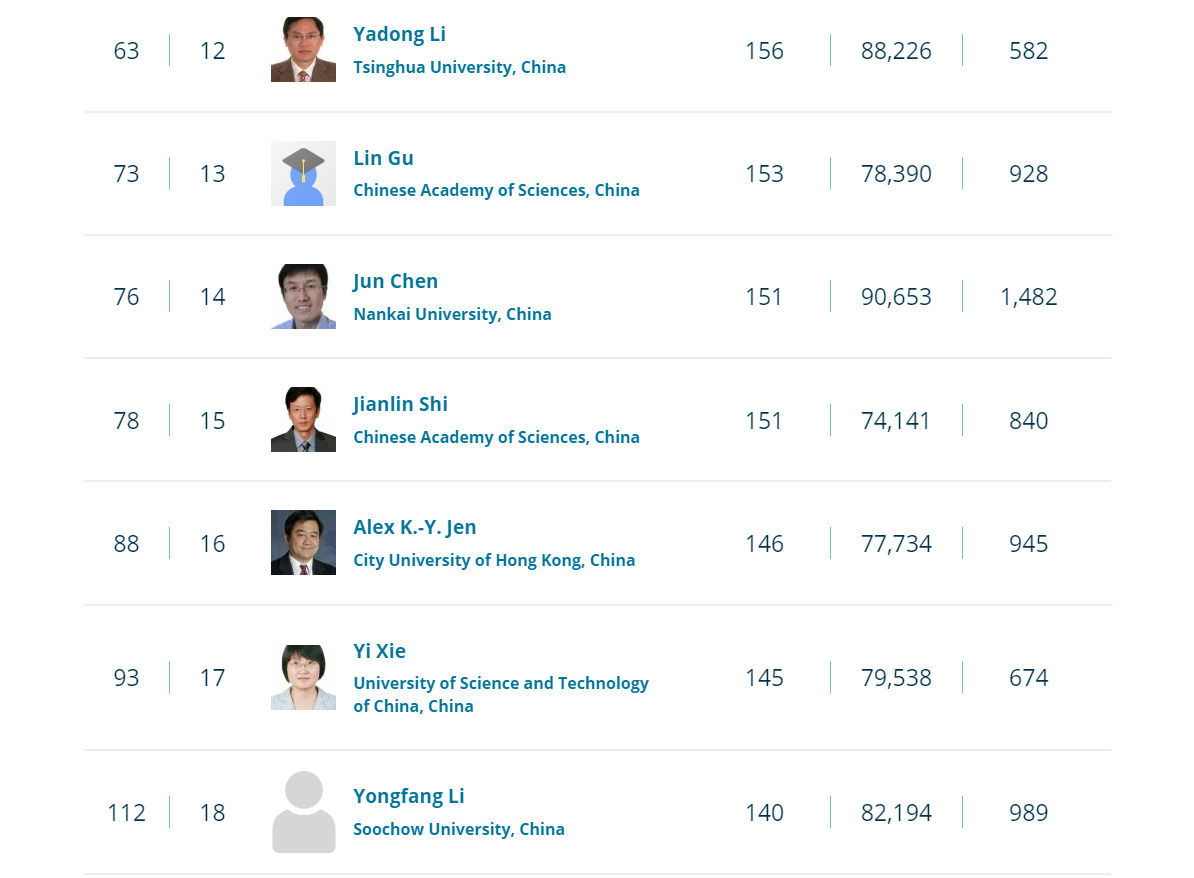Image resolution: width=1194 pixels, height=878 pixels.
Task: Open Alex K.-Y. Jen's portrait image
Action: point(303,542)
